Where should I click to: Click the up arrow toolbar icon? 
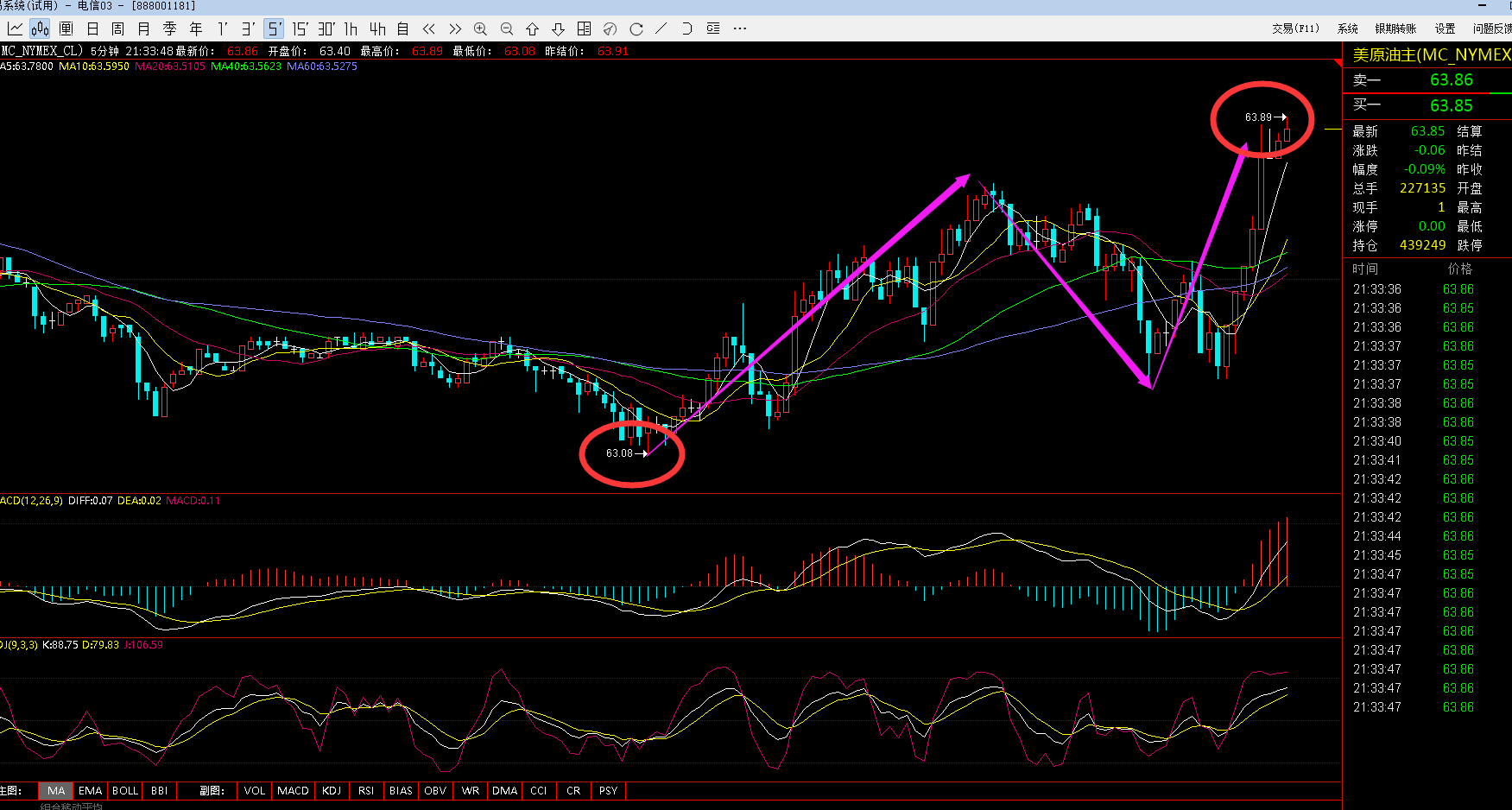[x=533, y=28]
